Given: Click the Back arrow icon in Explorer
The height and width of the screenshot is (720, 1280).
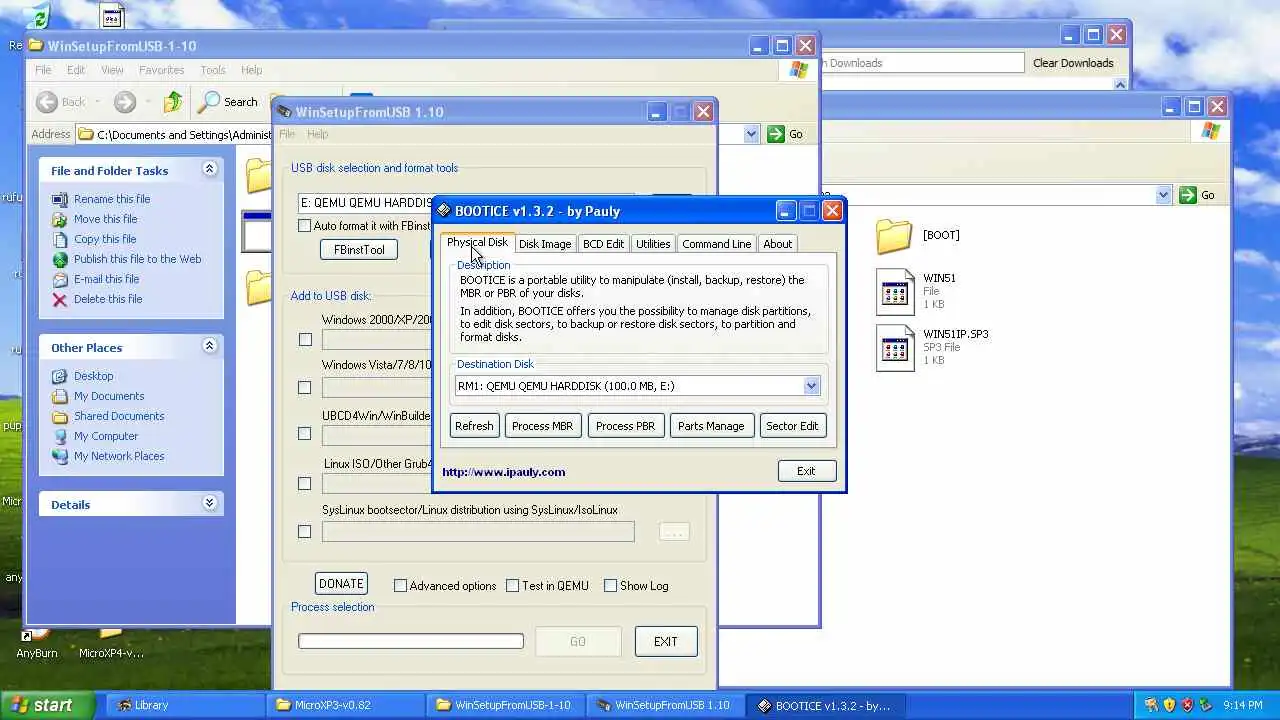Looking at the screenshot, I should pos(47,102).
